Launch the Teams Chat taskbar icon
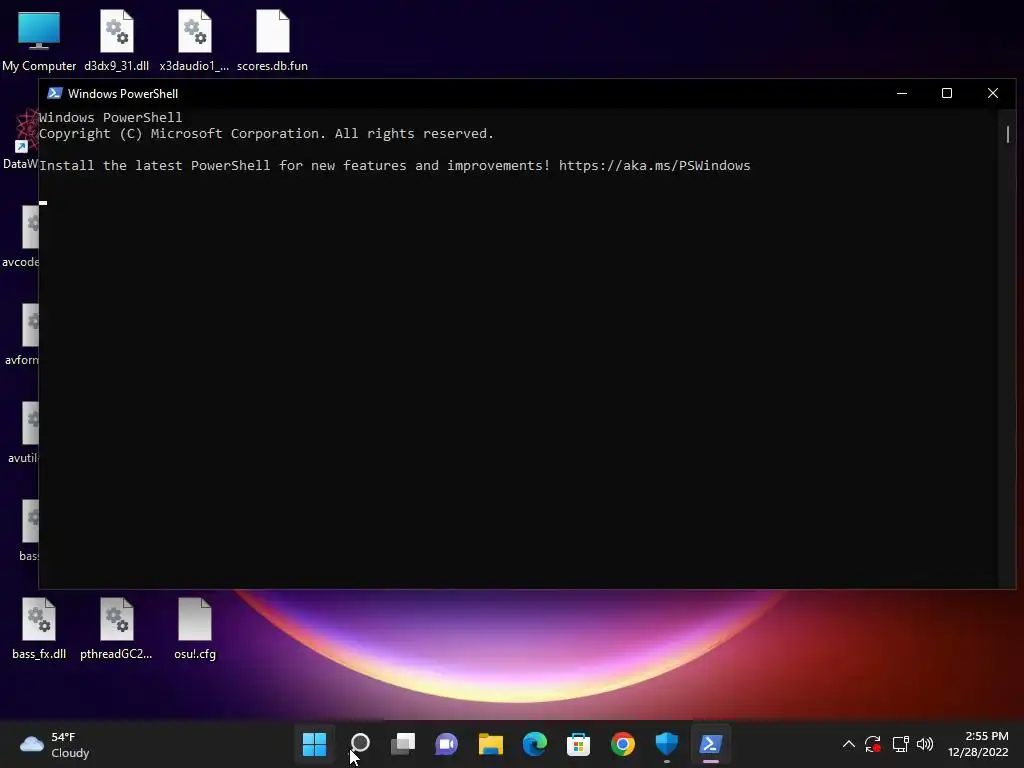The image size is (1024, 768). click(447, 744)
